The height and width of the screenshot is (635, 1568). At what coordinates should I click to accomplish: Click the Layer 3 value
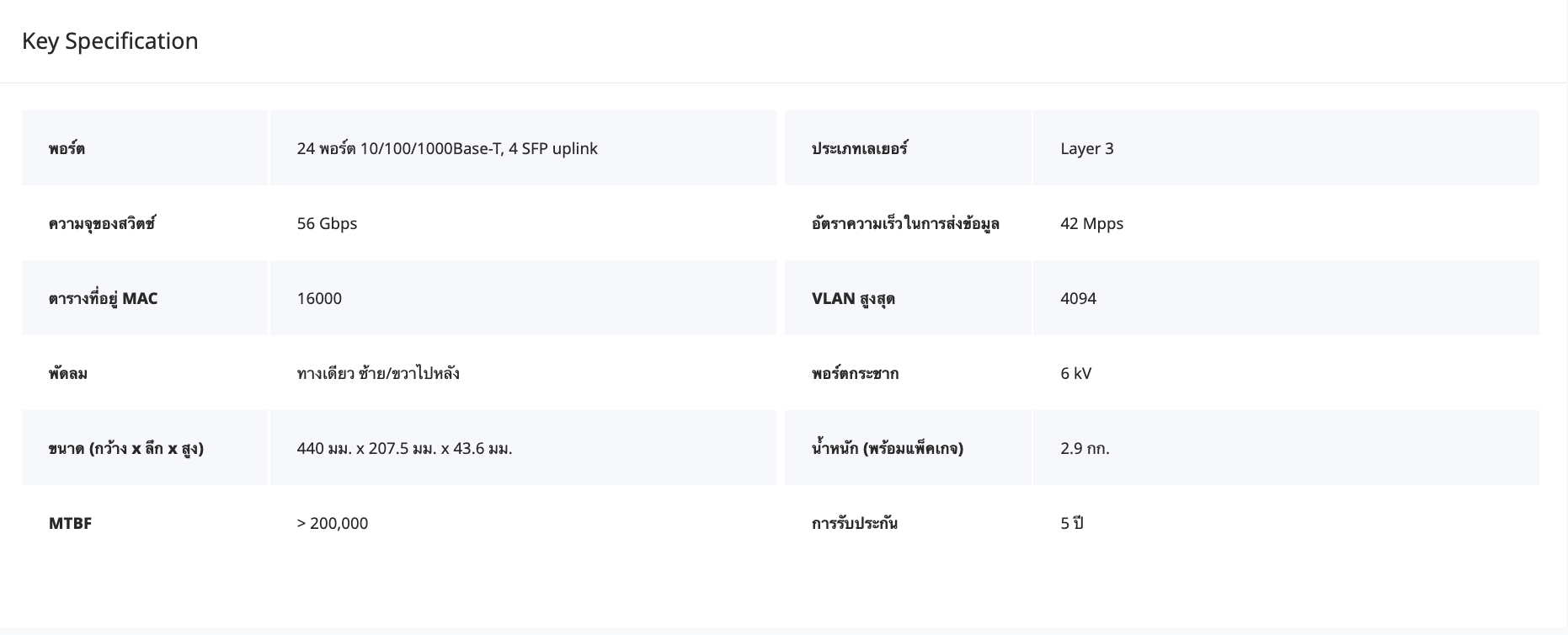(1086, 148)
